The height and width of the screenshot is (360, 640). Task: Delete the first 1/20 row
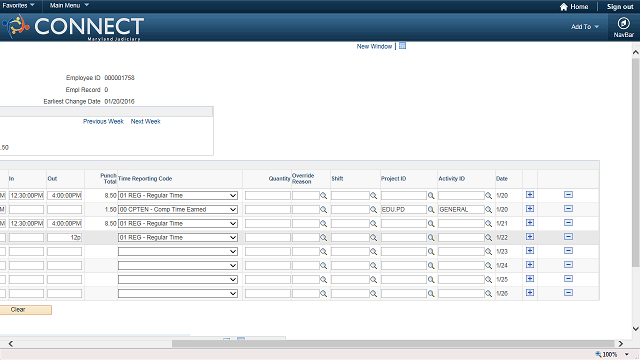tap(568, 195)
